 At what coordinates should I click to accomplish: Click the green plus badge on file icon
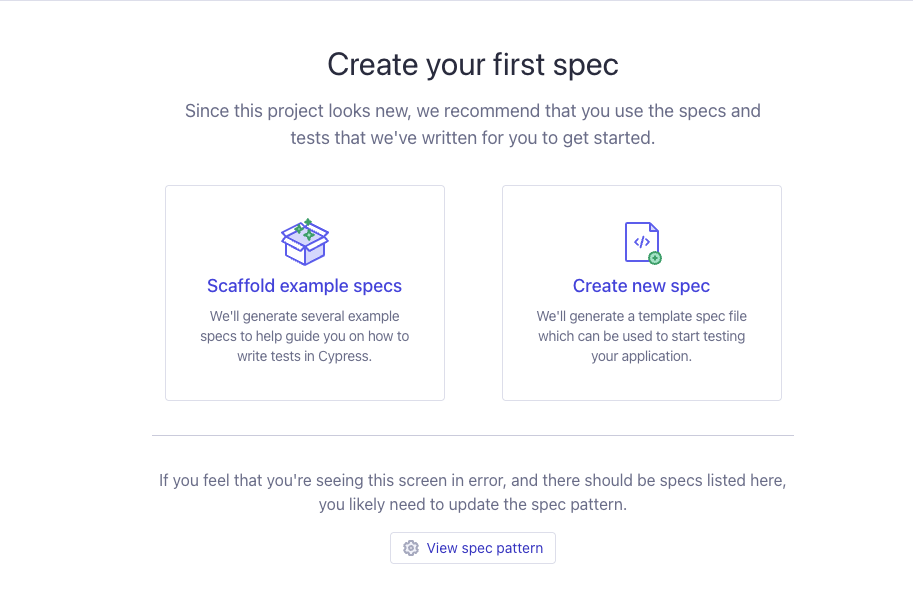(x=655, y=258)
